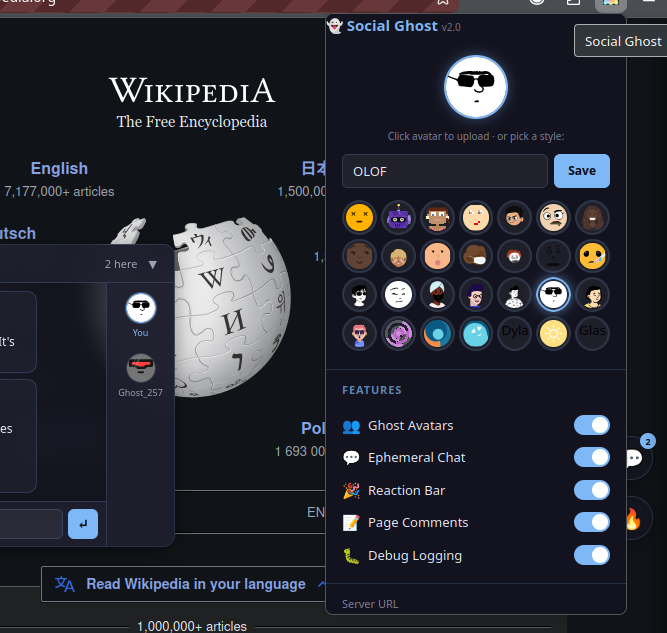Choose the purple robot avatar style
The width and height of the screenshot is (667, 633).
pyautogui.click(x=398, y=217)
